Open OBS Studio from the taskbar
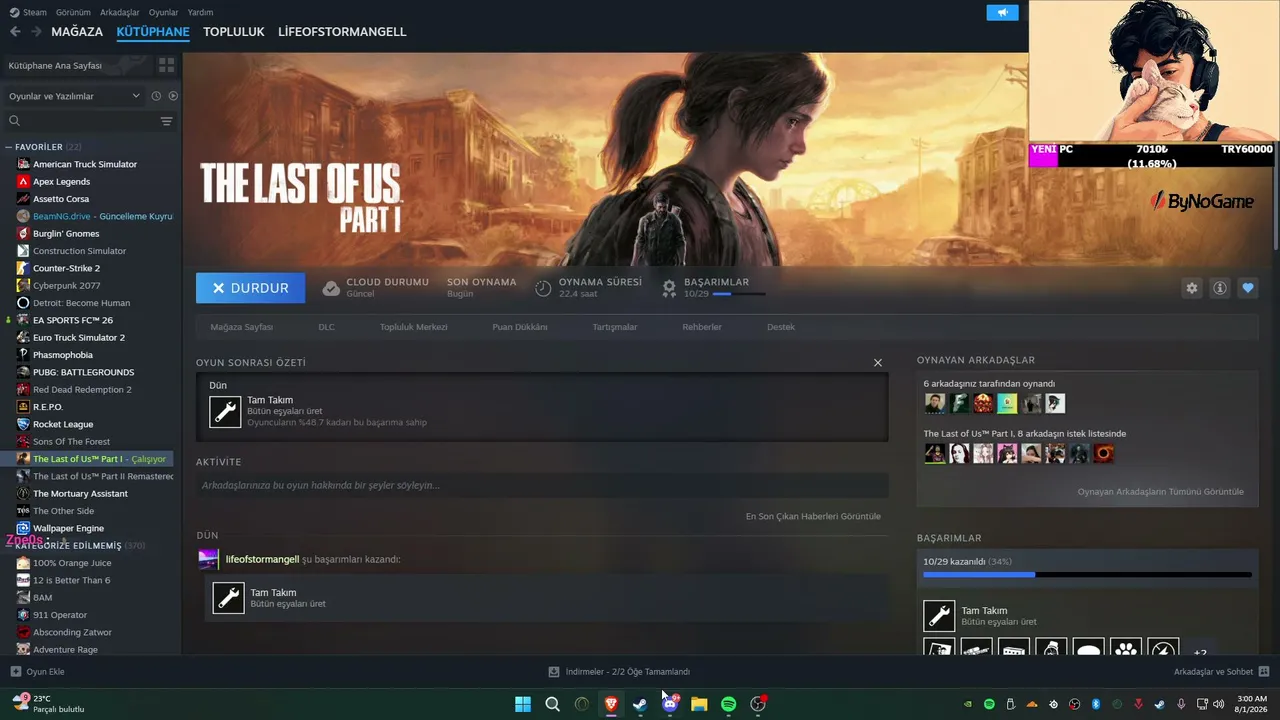The image size is (1280, 720). point(758,704)
